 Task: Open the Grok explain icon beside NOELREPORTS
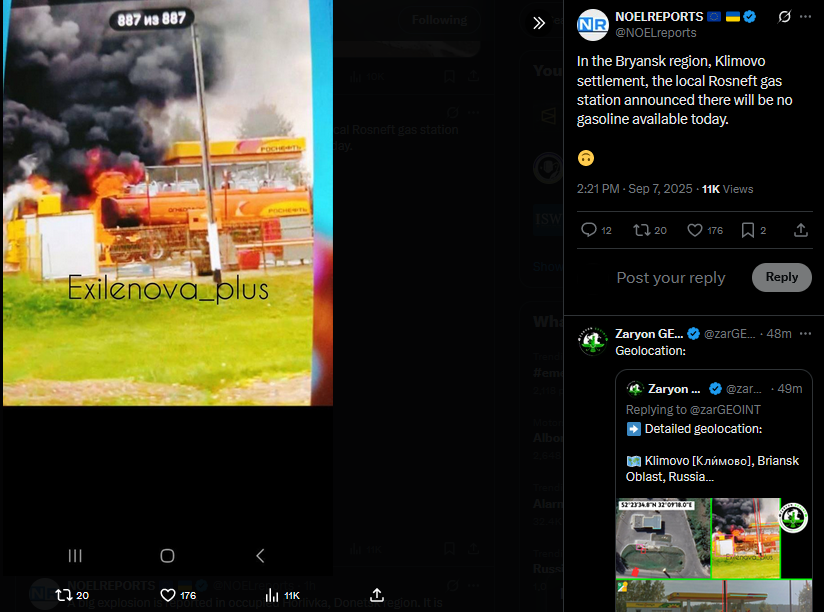click(x=784, y=17)
